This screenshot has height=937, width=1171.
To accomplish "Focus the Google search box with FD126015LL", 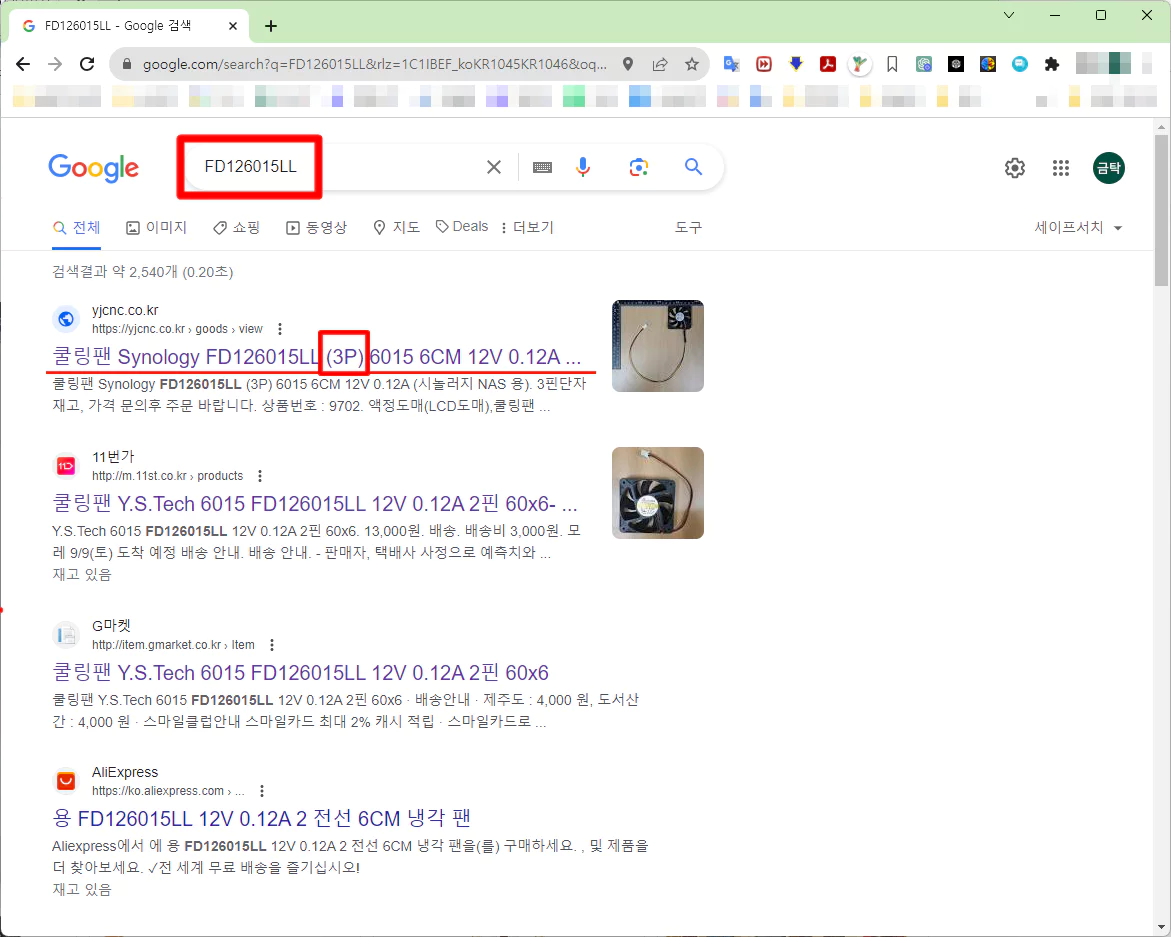I will [336, 167].
